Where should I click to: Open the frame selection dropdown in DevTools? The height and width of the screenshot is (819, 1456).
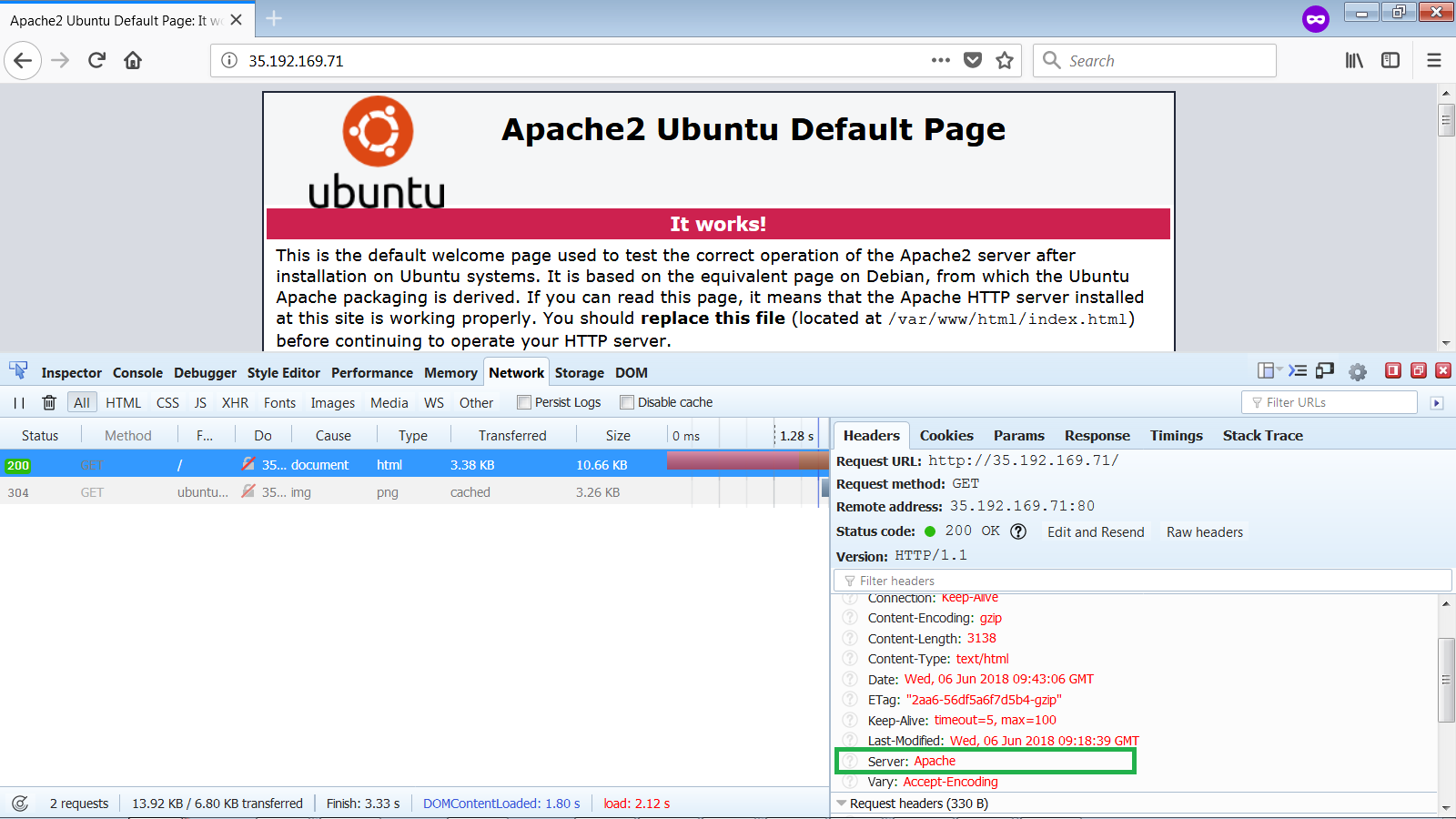1269,371
